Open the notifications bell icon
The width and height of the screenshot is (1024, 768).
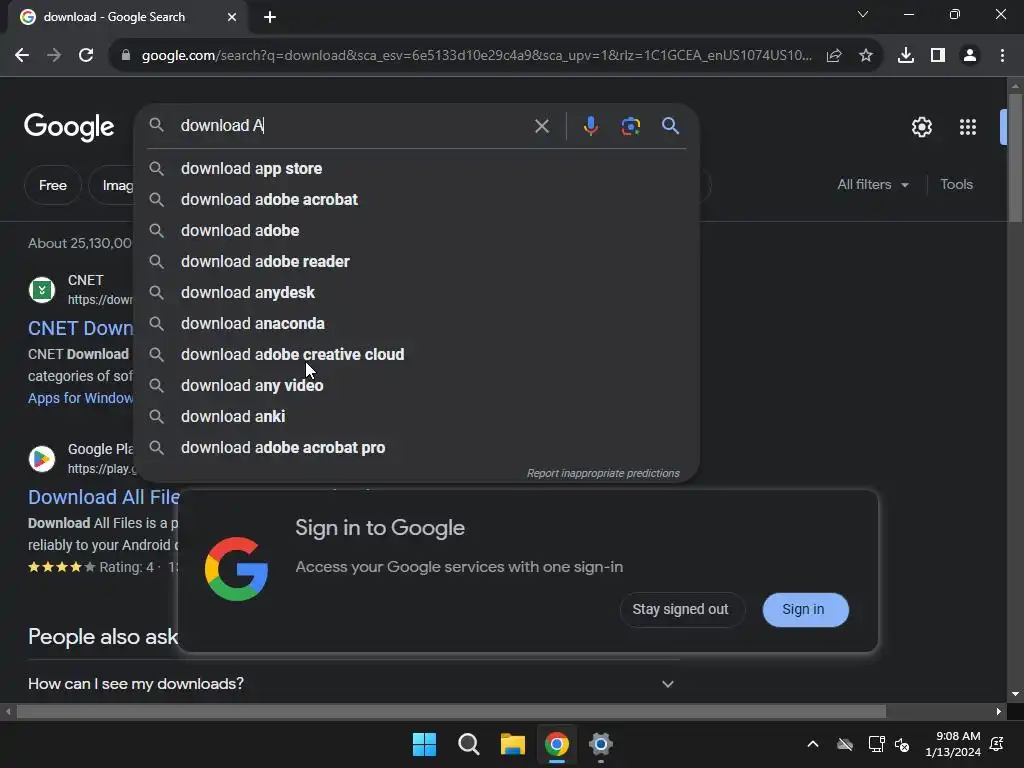tap(997, 744)
